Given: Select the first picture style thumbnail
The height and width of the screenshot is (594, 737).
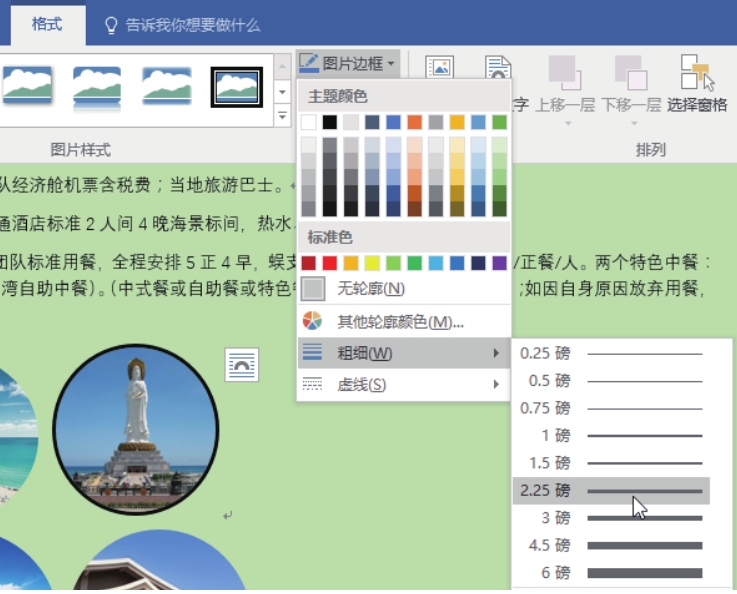Looking at the screenshot, I should [27, 86].
